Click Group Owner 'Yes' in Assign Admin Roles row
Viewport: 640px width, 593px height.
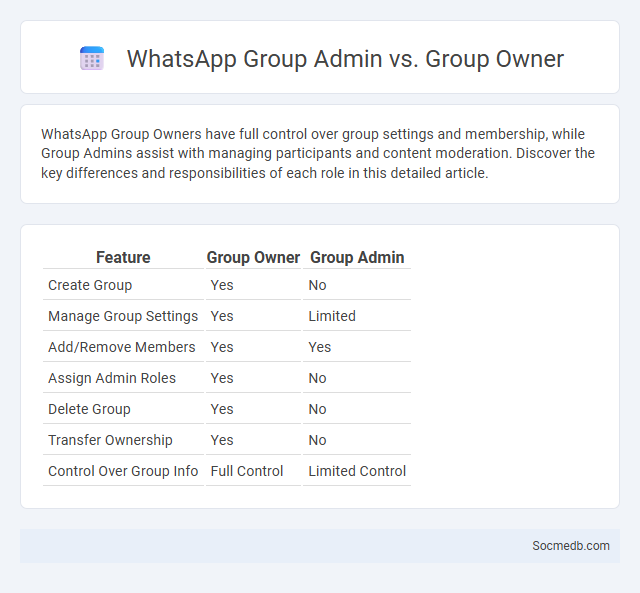point(222,378)
